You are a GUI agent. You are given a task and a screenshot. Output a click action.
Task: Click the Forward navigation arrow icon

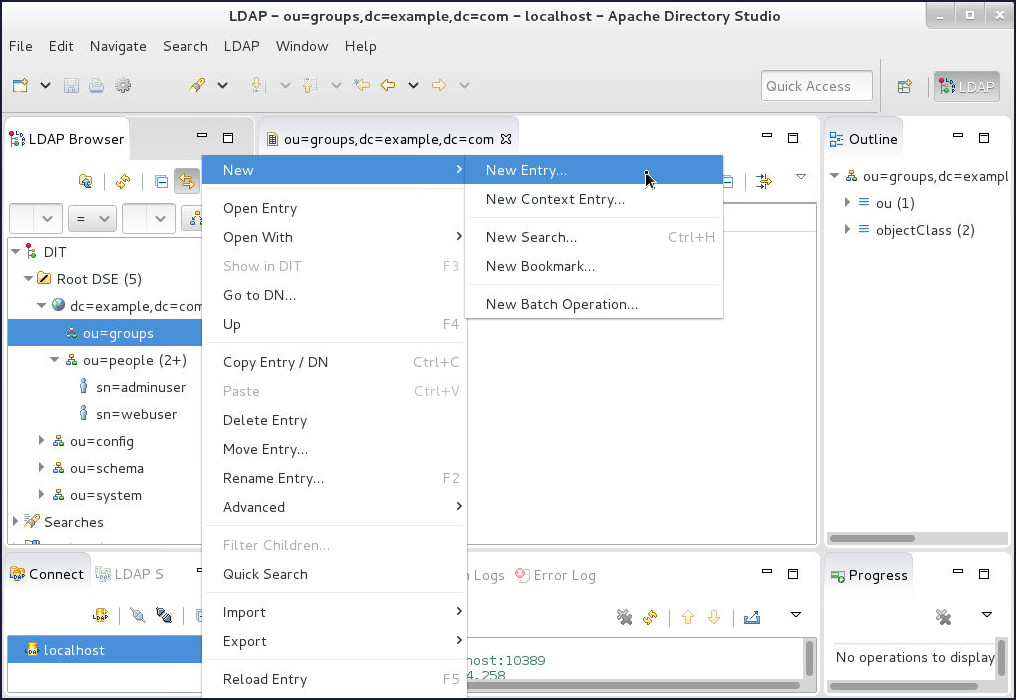439,86
